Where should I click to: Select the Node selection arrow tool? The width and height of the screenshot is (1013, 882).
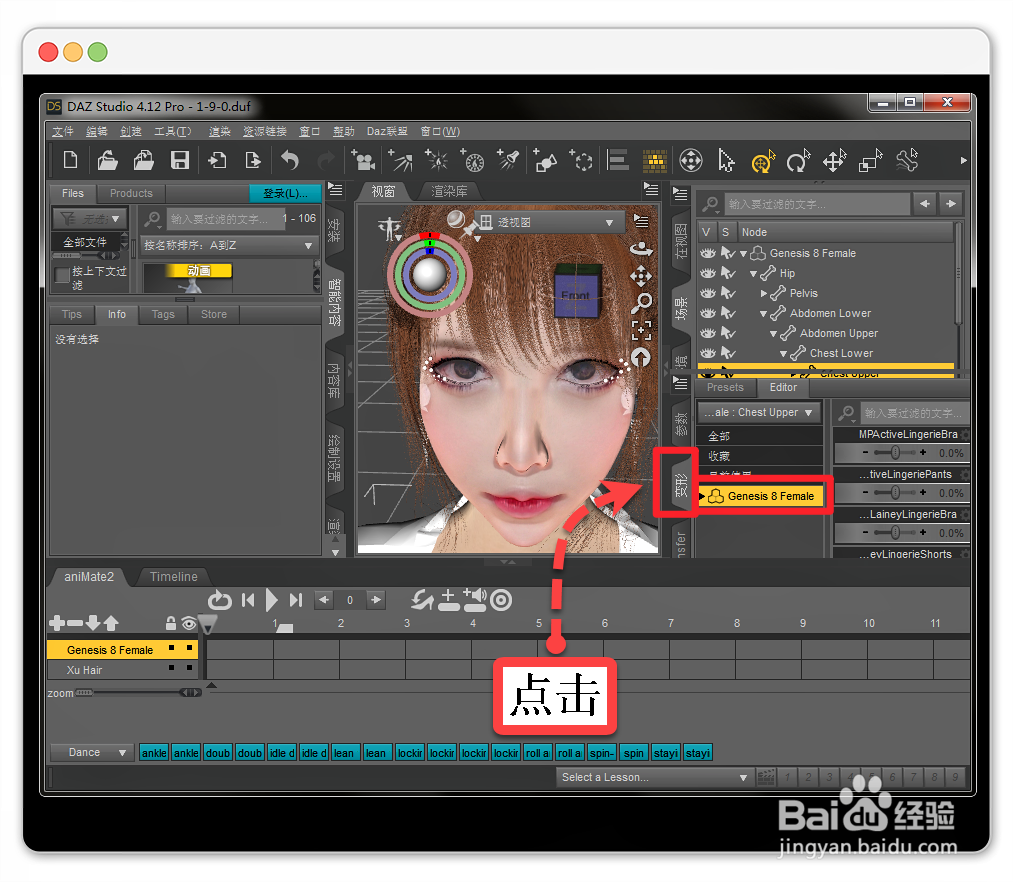(726, 160)
